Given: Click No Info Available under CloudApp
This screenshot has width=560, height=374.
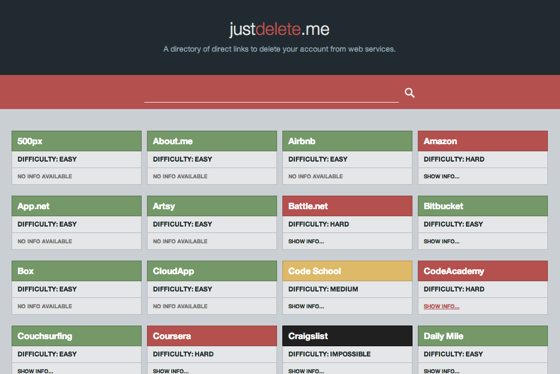Looking at the screenshot, I should tap(180, 306).
